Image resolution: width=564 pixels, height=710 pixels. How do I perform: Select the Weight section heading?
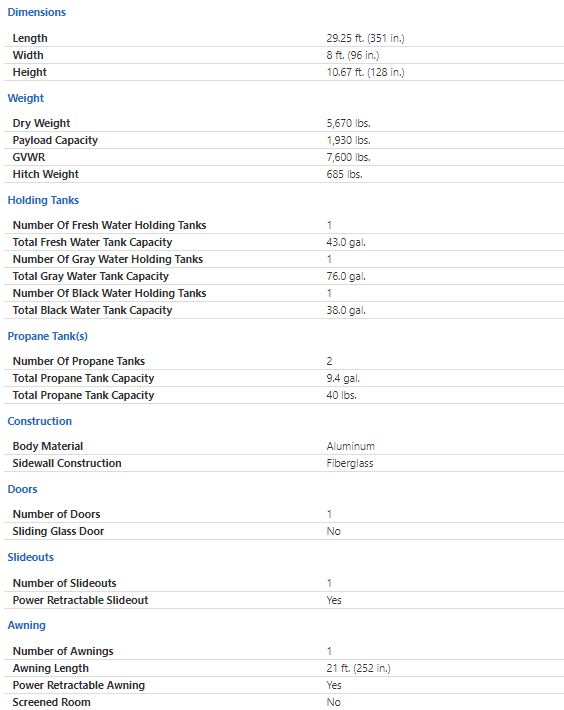pyautogui.click(x=26, y=98)
